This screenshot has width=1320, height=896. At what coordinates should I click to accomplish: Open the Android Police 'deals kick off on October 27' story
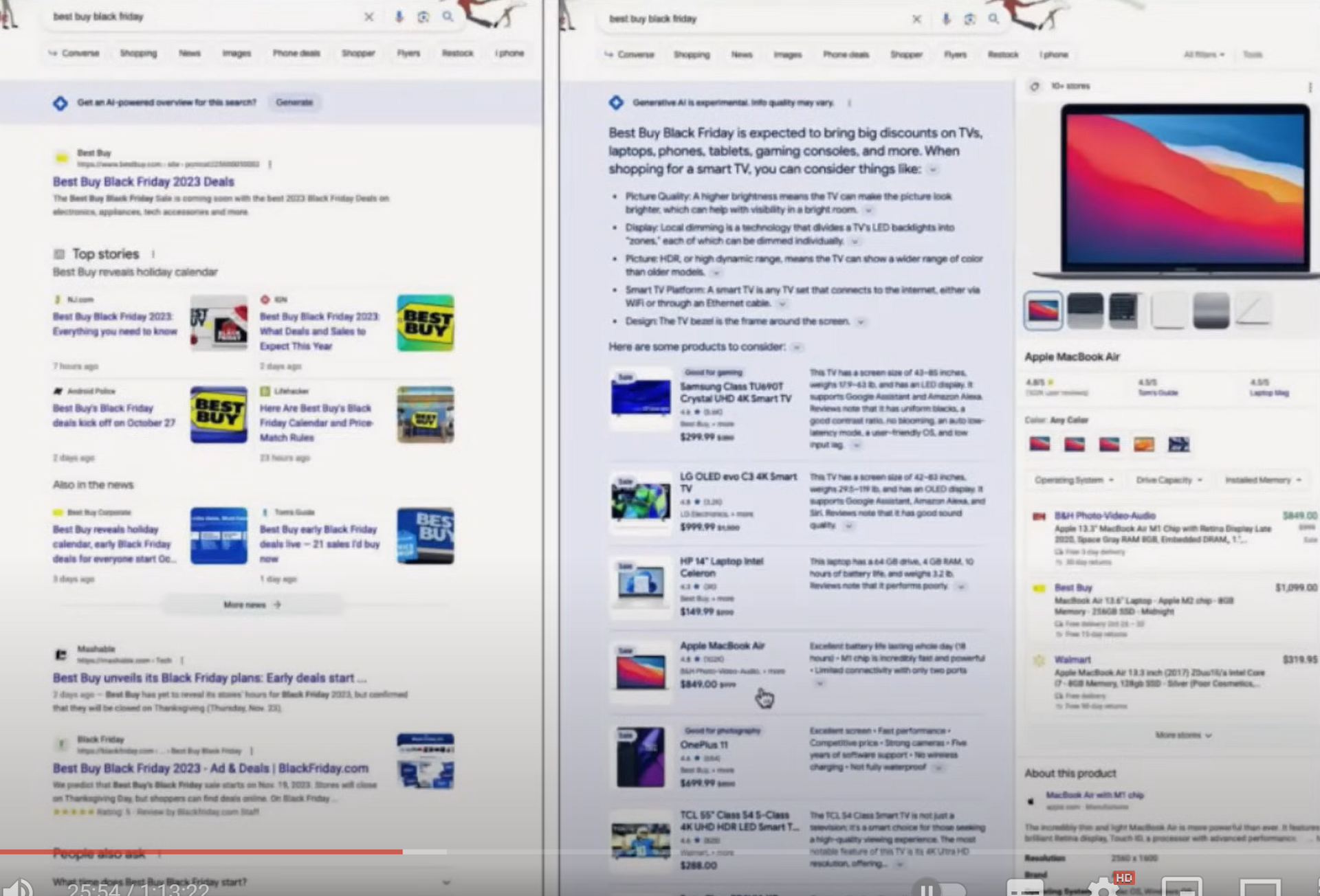tap(114, 416)
